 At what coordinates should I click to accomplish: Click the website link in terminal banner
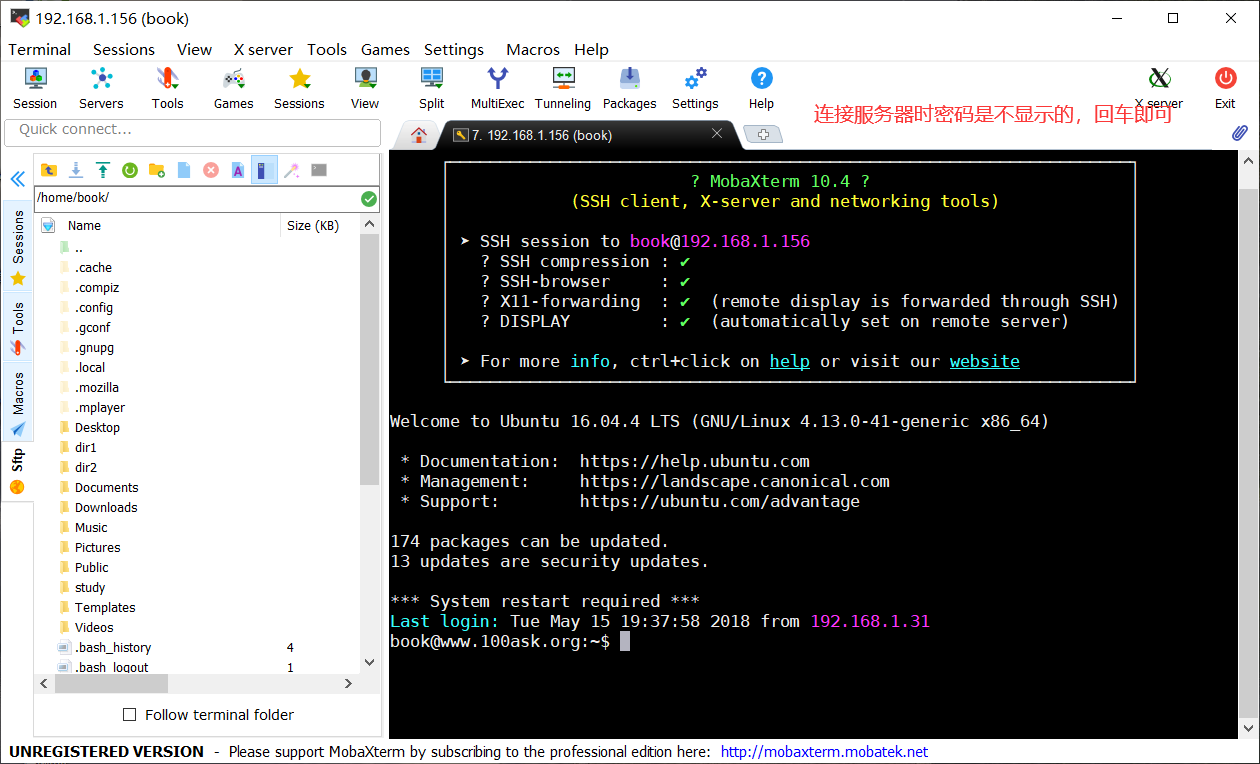tap(985, 361)
